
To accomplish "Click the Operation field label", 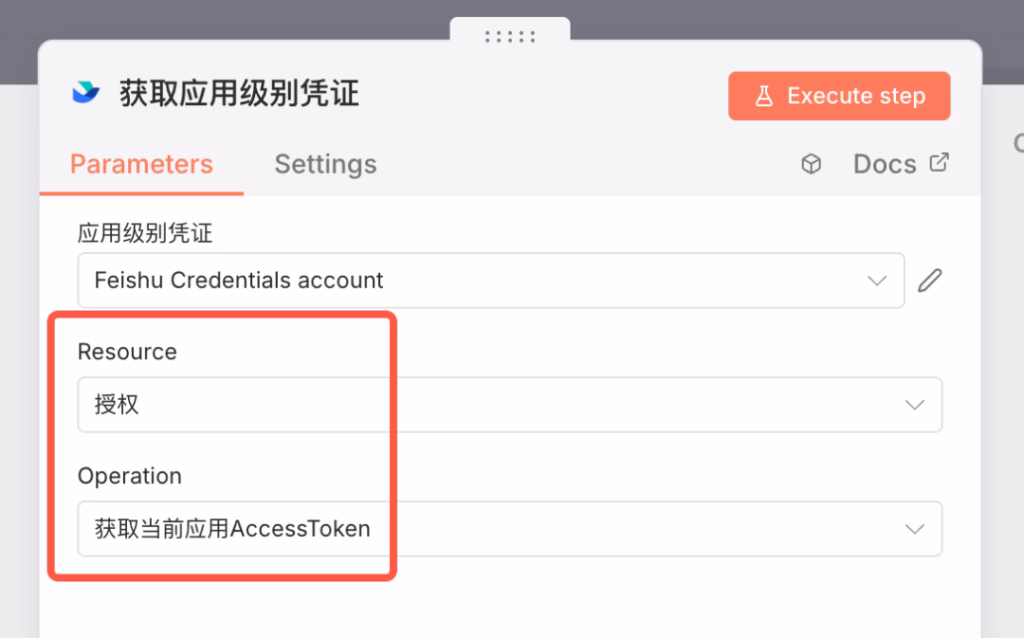I will (130, 476).
